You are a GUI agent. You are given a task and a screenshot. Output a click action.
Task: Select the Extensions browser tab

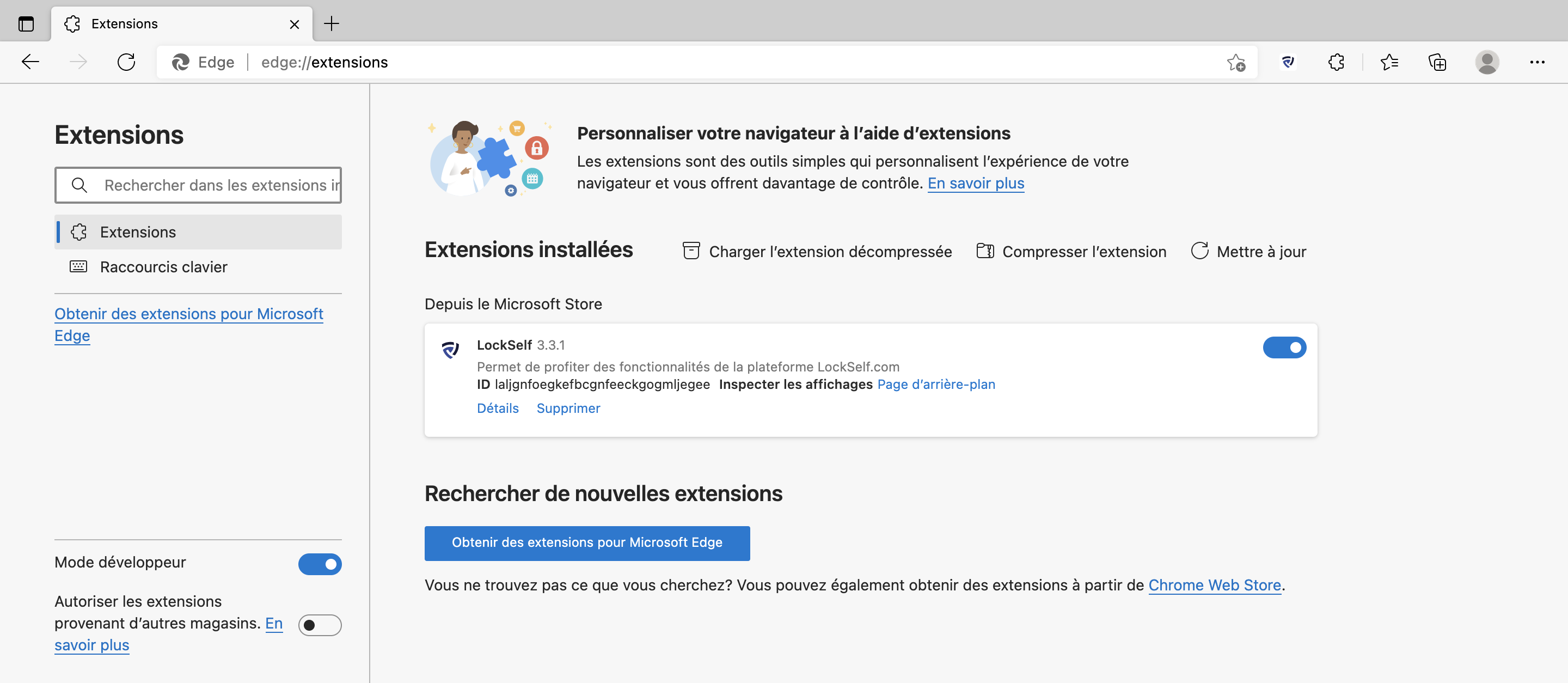pyautogui.click(x=181, y=24)
